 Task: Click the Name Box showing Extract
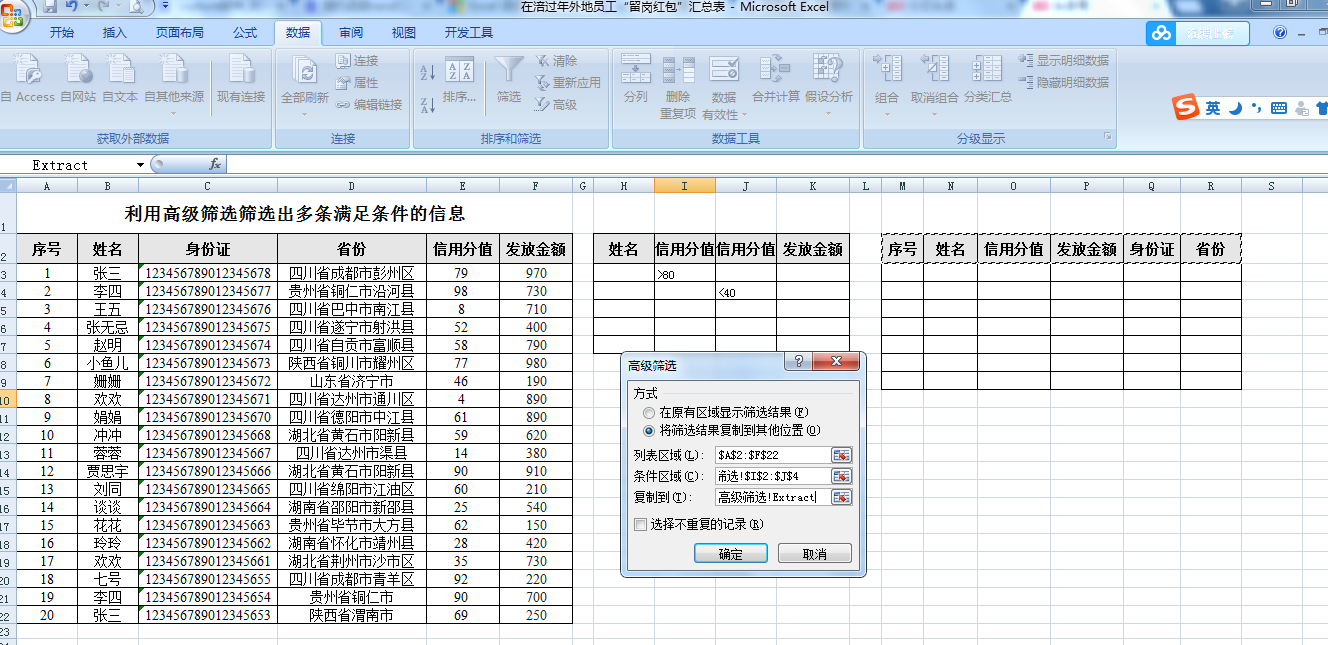[x=68, y=165]
